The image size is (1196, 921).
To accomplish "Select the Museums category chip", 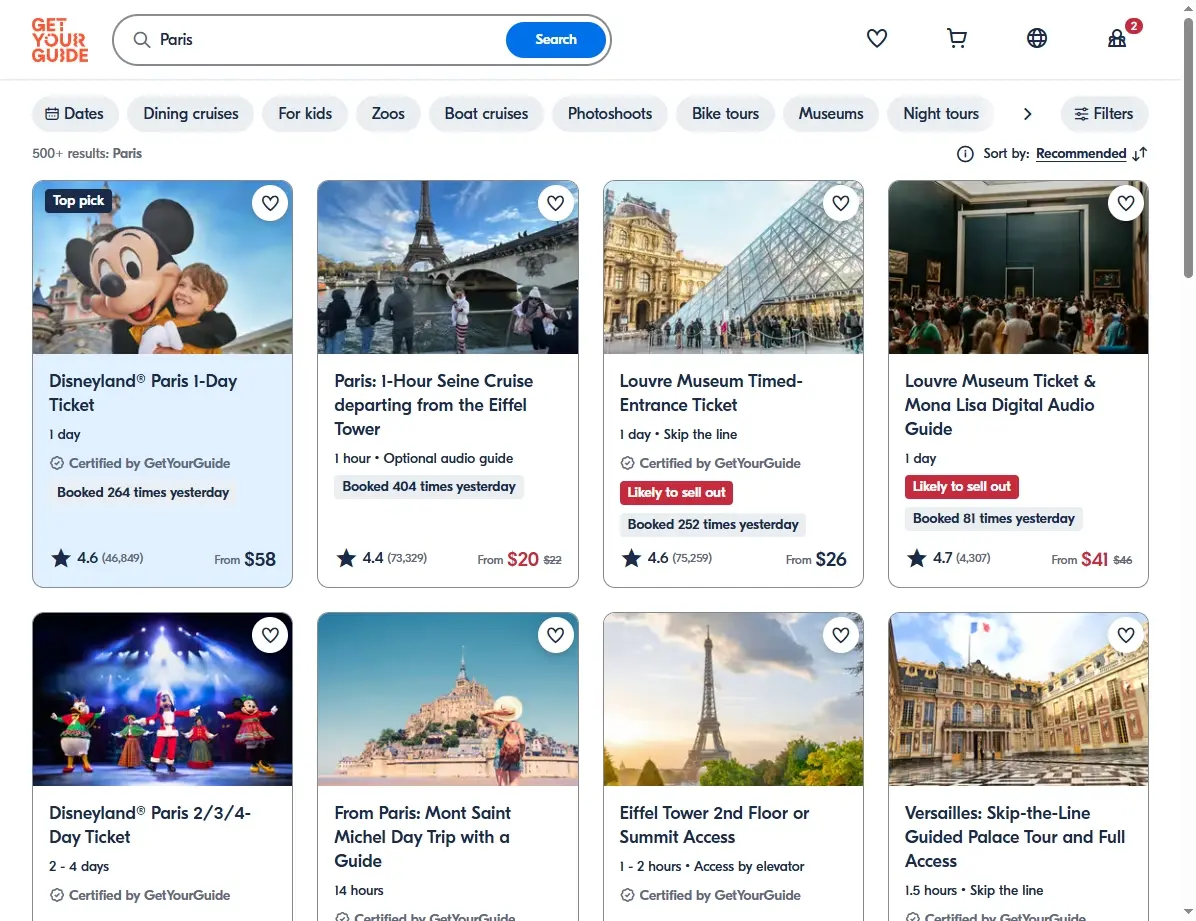I will click(x=831, y=114).
